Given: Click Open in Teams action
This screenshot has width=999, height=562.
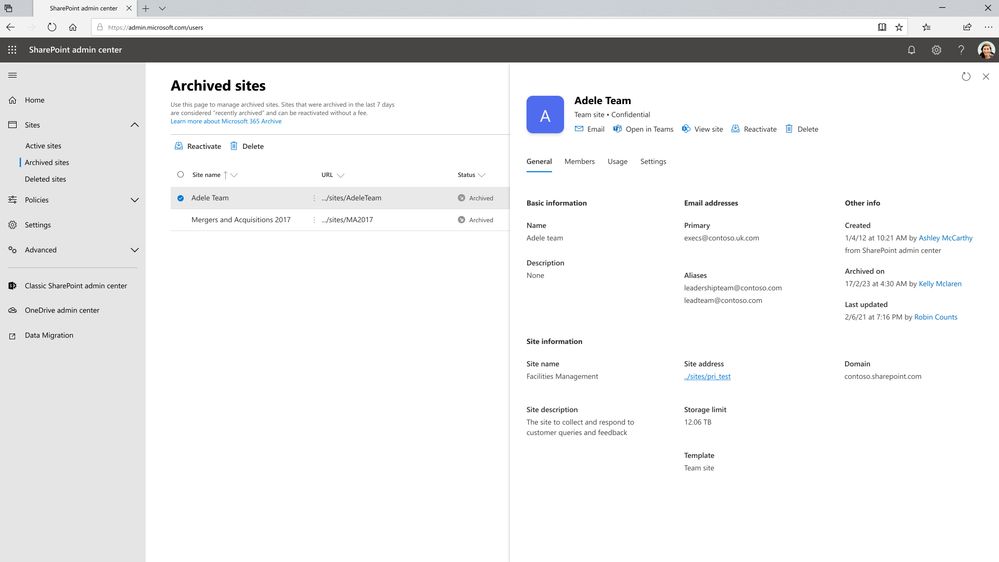Looking at the screenshot, I should [x=643, y=129].
